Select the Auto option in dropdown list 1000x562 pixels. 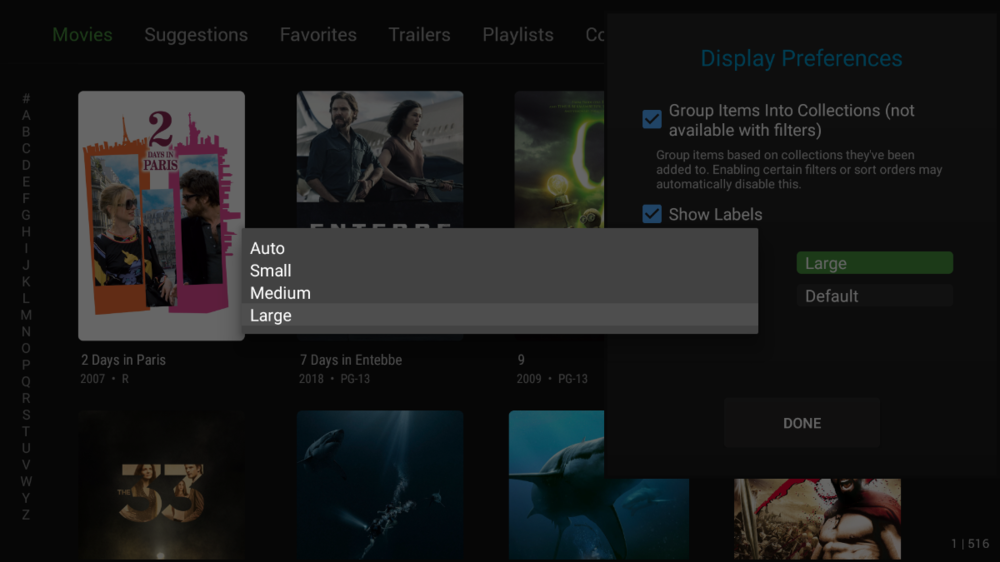267,248
